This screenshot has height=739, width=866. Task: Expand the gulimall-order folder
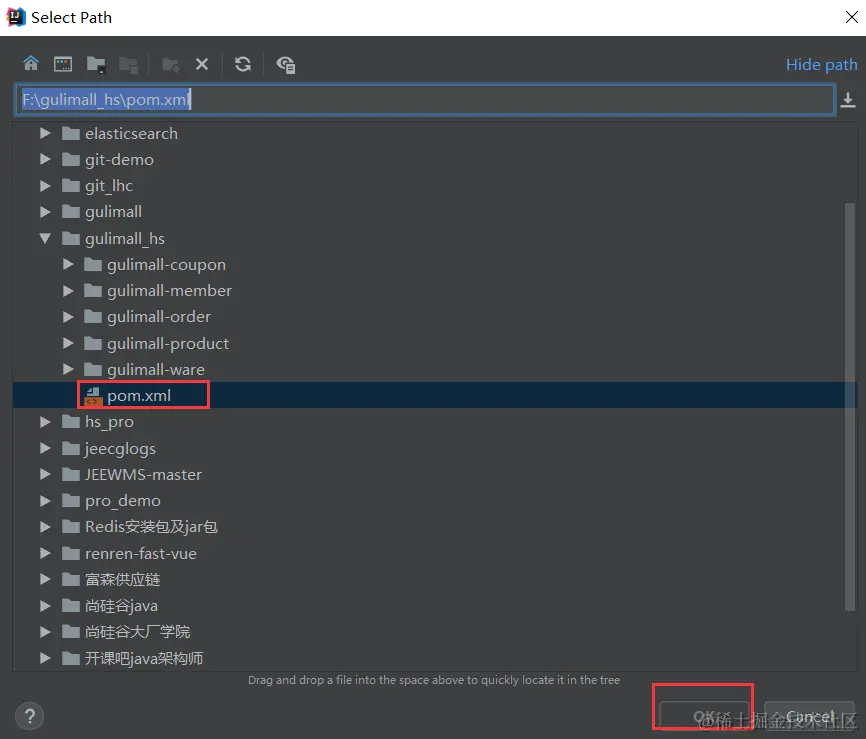point(68,316)
